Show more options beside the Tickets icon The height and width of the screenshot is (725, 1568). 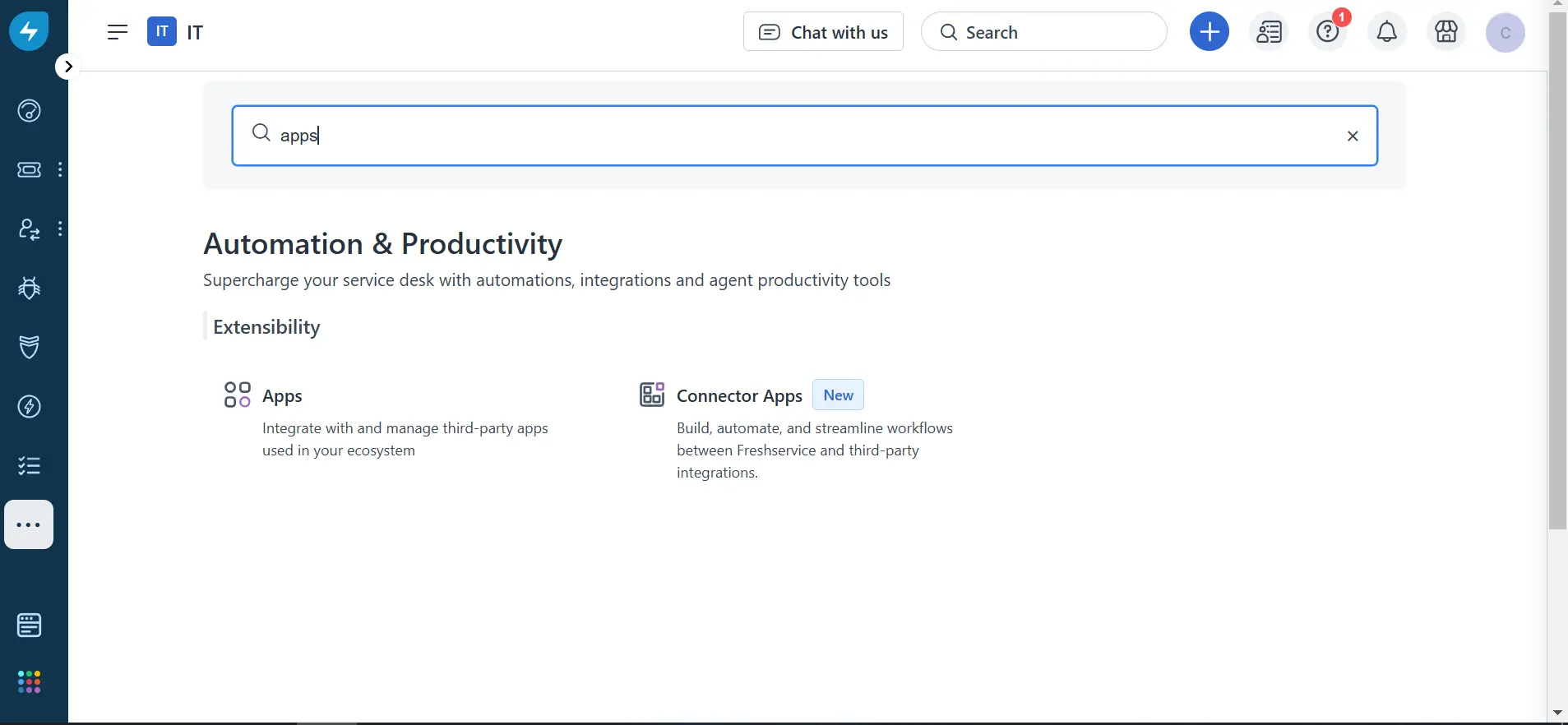tap(60, 169)
